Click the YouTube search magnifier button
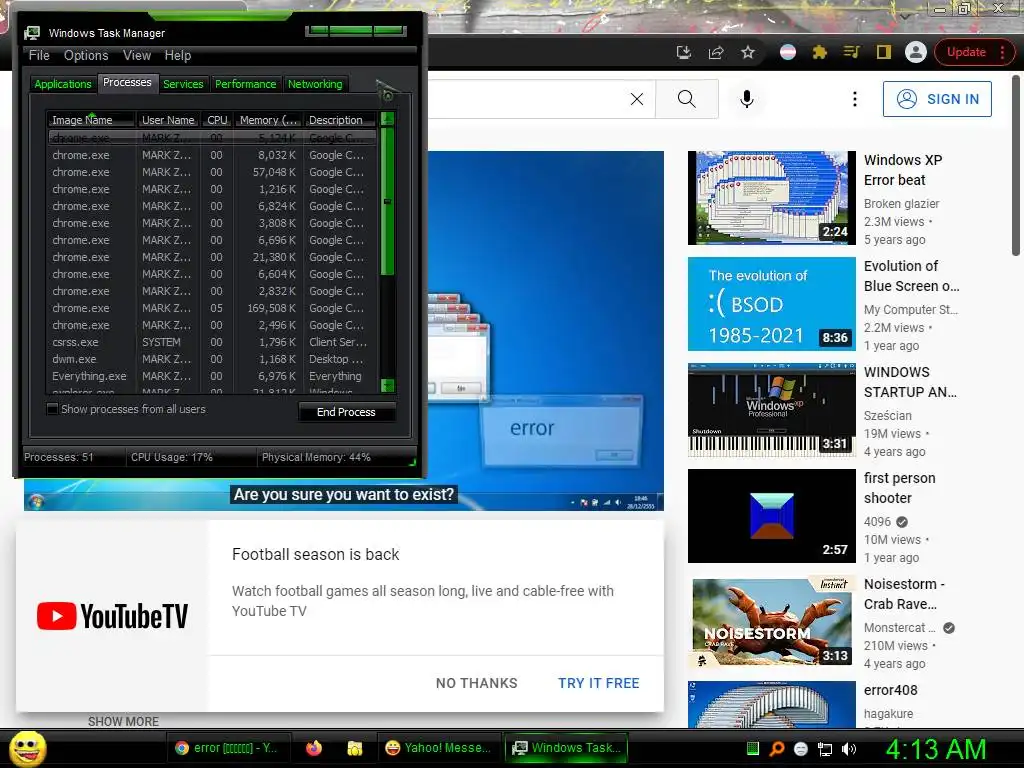Screen dimensions: 1024x768 (686, 99)
